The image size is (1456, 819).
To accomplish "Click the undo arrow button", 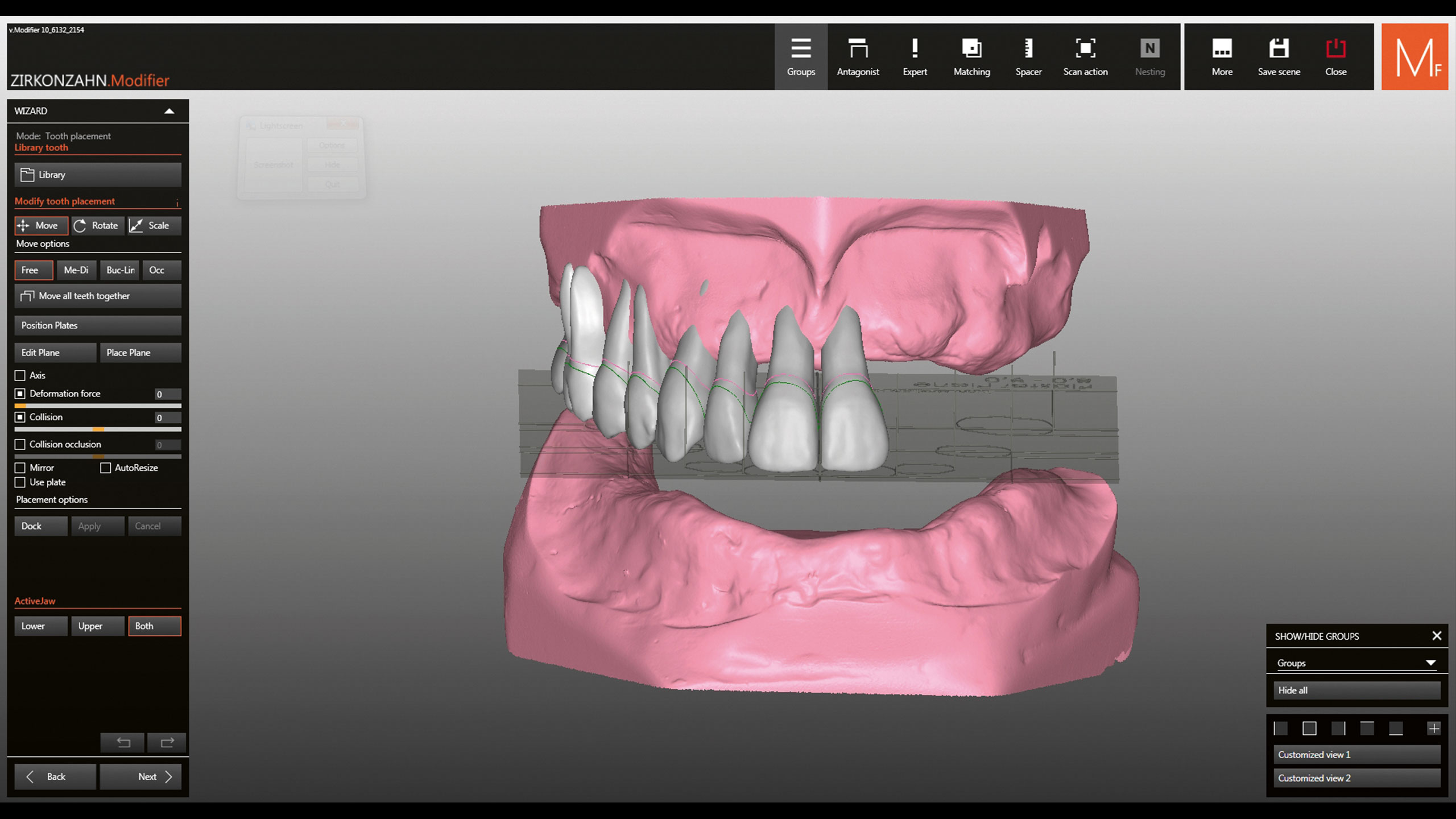I will (x=123, y=742).
